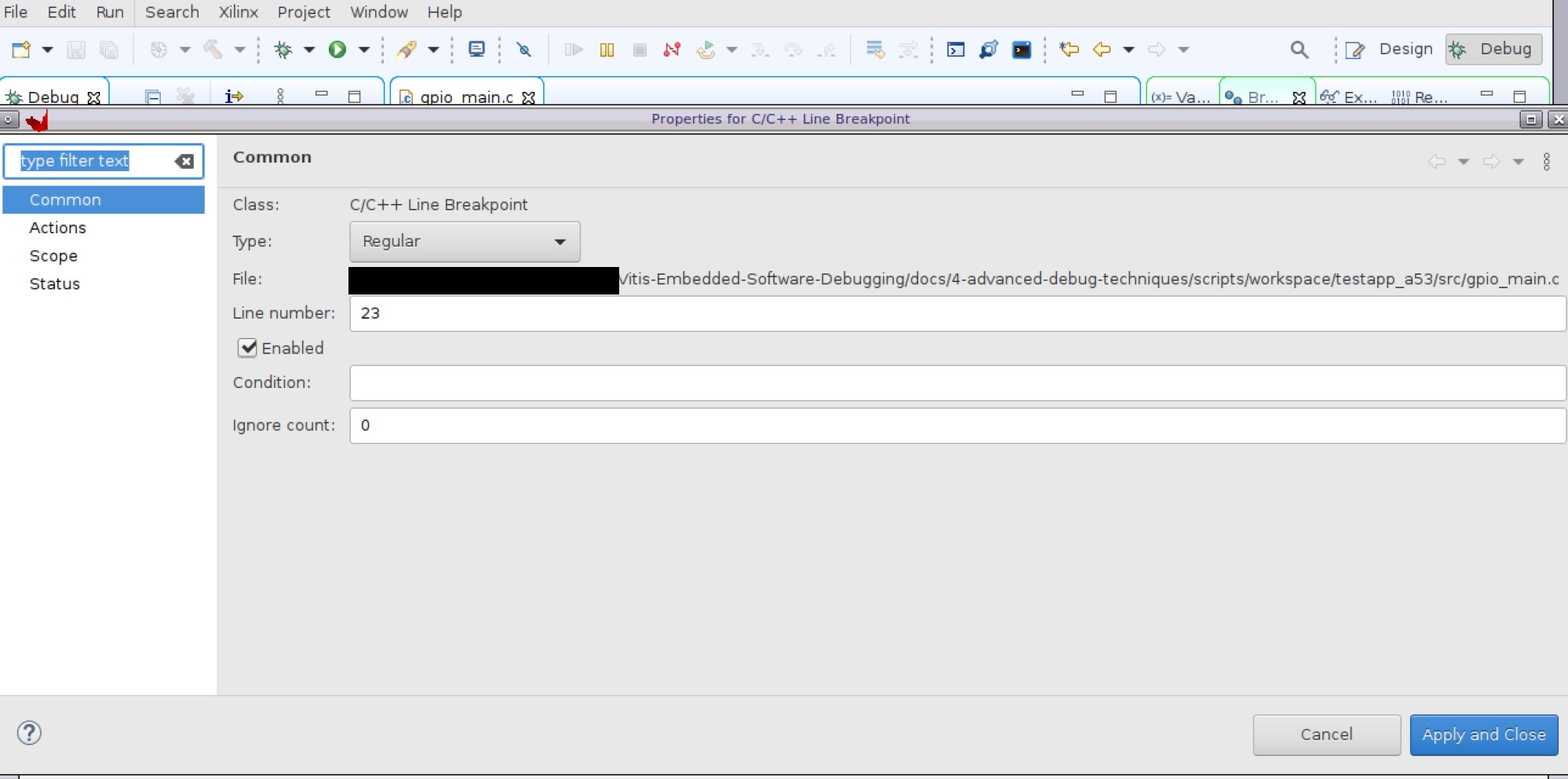This screenshot has height=779, width=1568.
Task: Toggle Instruction Stepping in Debug view
Action: click(234, 96)
